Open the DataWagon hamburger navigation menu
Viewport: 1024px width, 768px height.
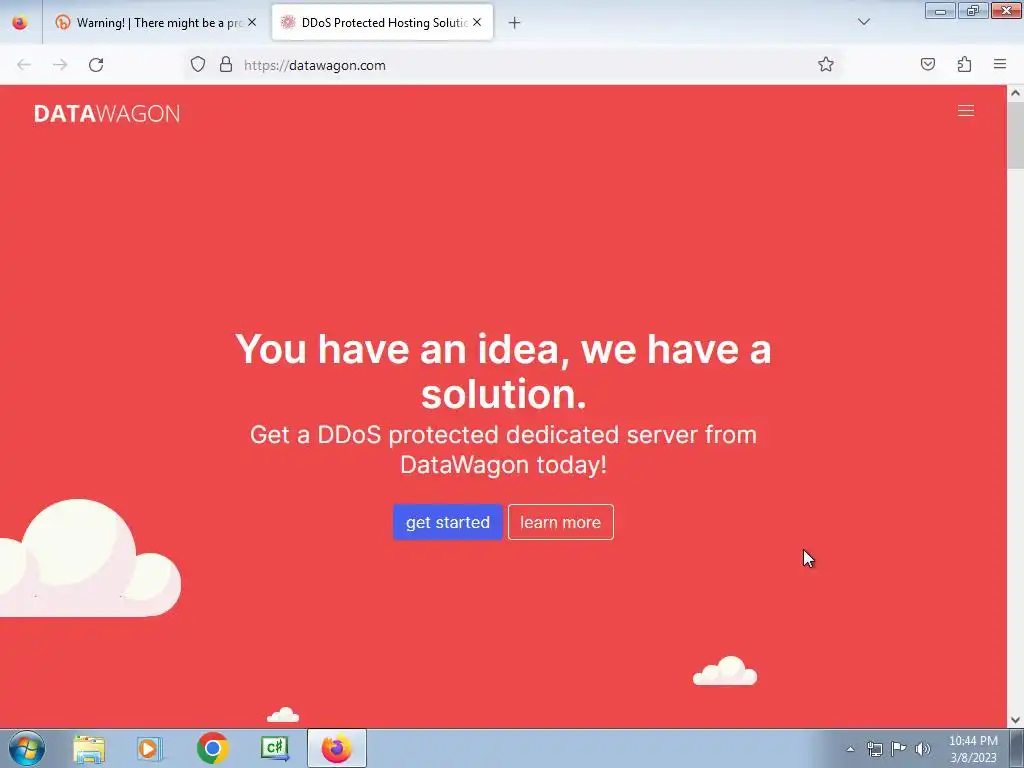click(965, 111)
